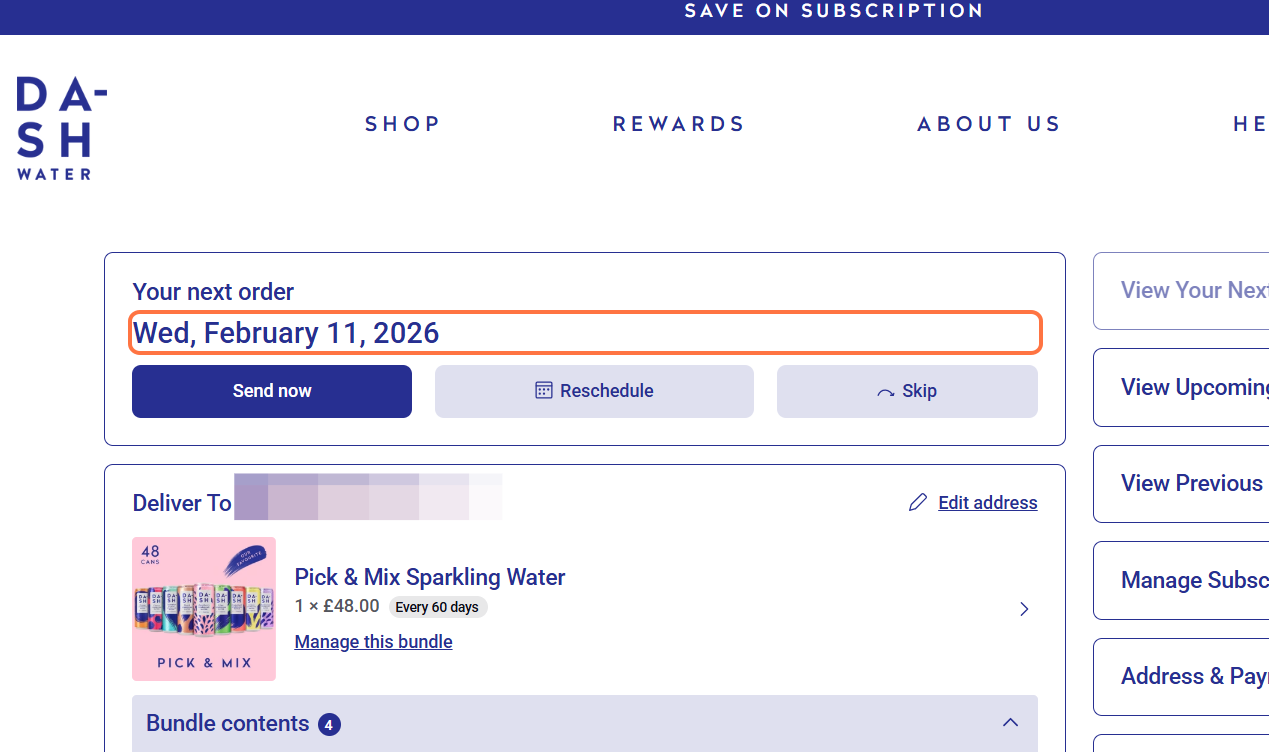Screen dimensions: 1269x752
Task: Open the Pick & Mix product arrow
Action: (x=1024, y=609)
